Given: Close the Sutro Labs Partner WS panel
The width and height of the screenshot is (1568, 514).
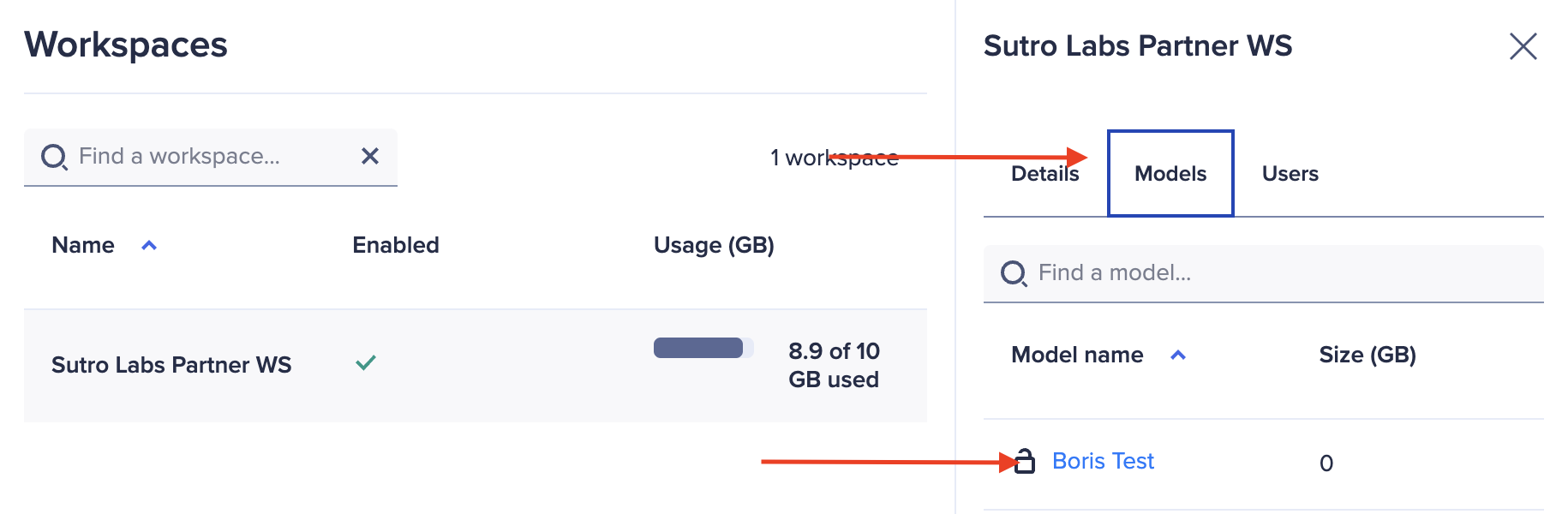Looking at the screenshot, I should click(1523, 46).
